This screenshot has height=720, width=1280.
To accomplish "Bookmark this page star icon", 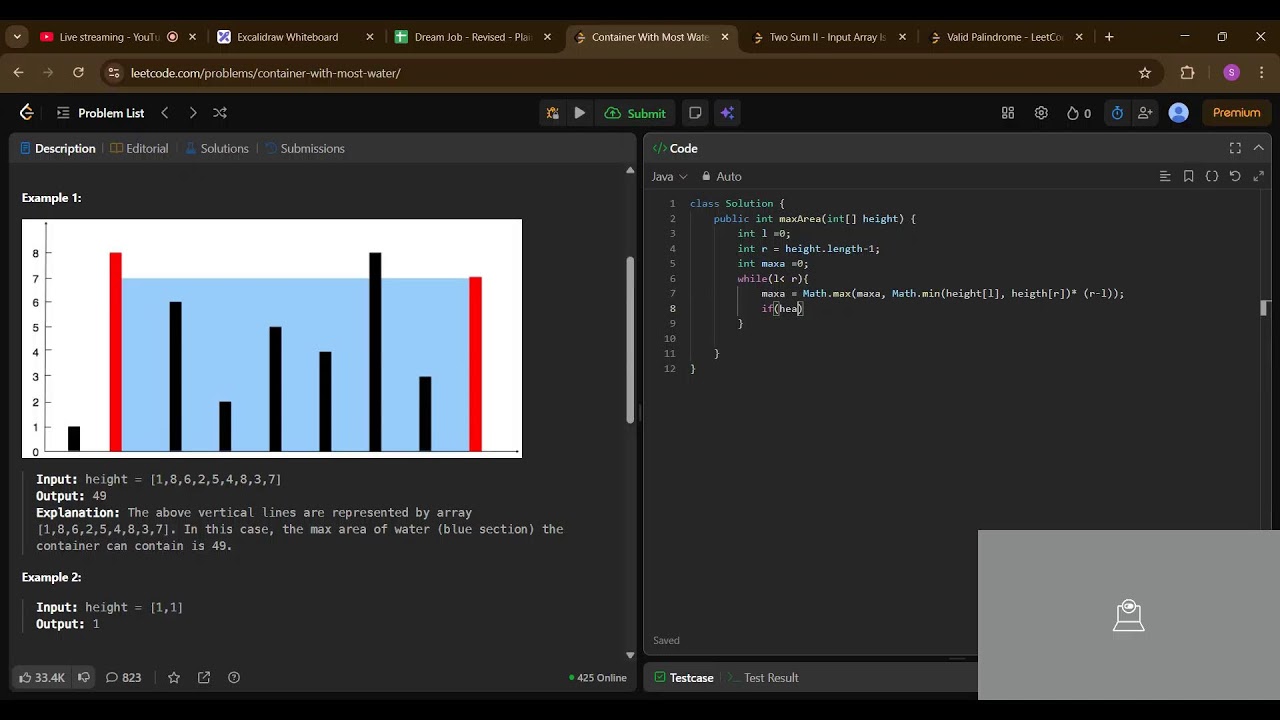I will (x=1145, y=73).
